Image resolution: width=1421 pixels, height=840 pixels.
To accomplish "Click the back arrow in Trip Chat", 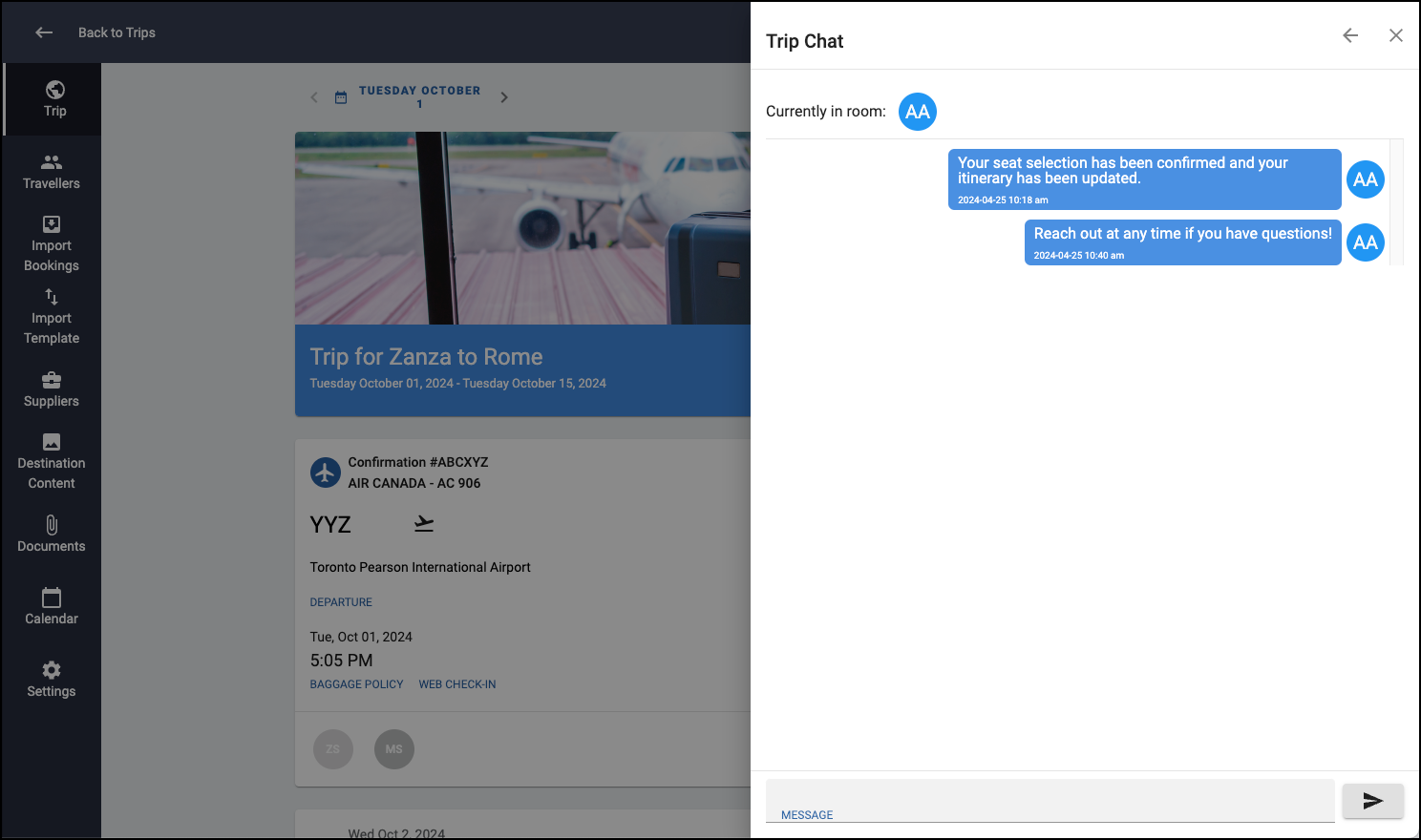I will coord(1350,35).
